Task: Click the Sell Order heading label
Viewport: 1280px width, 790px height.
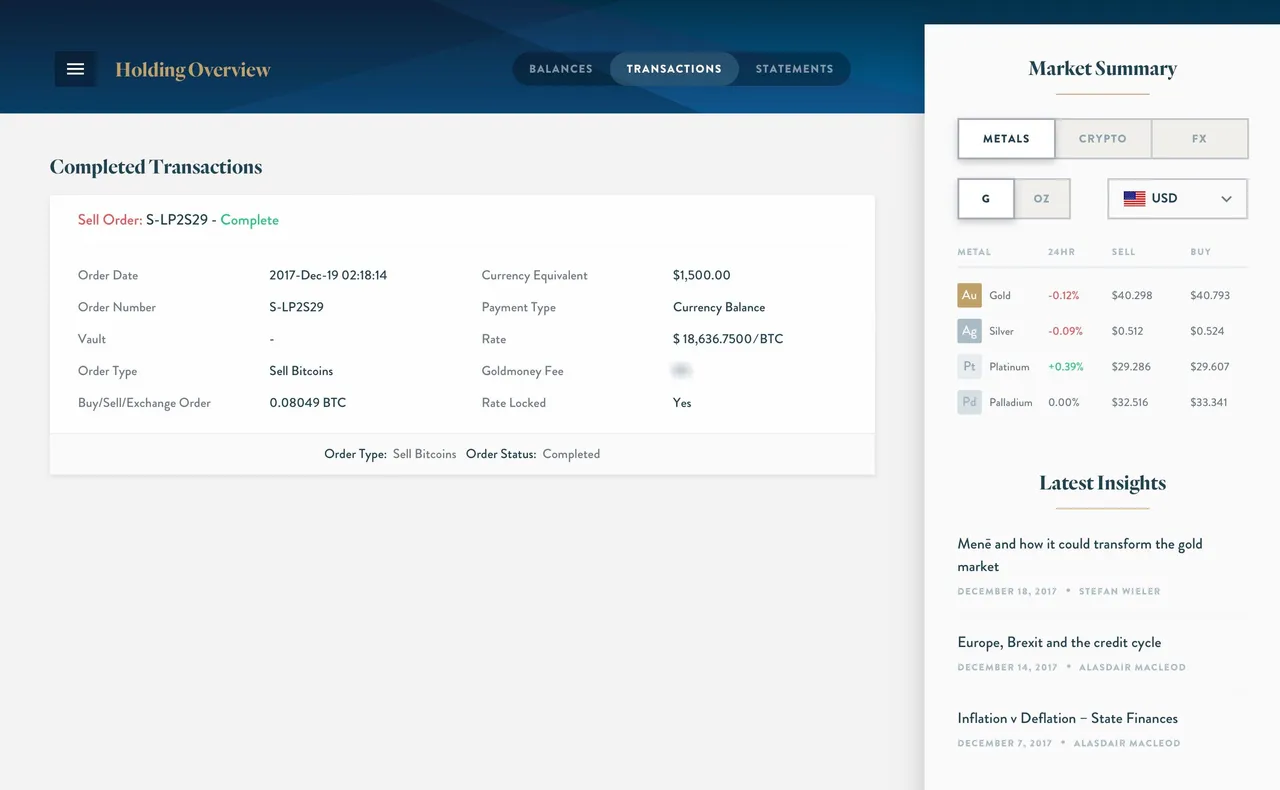Action: pos(110,220)
